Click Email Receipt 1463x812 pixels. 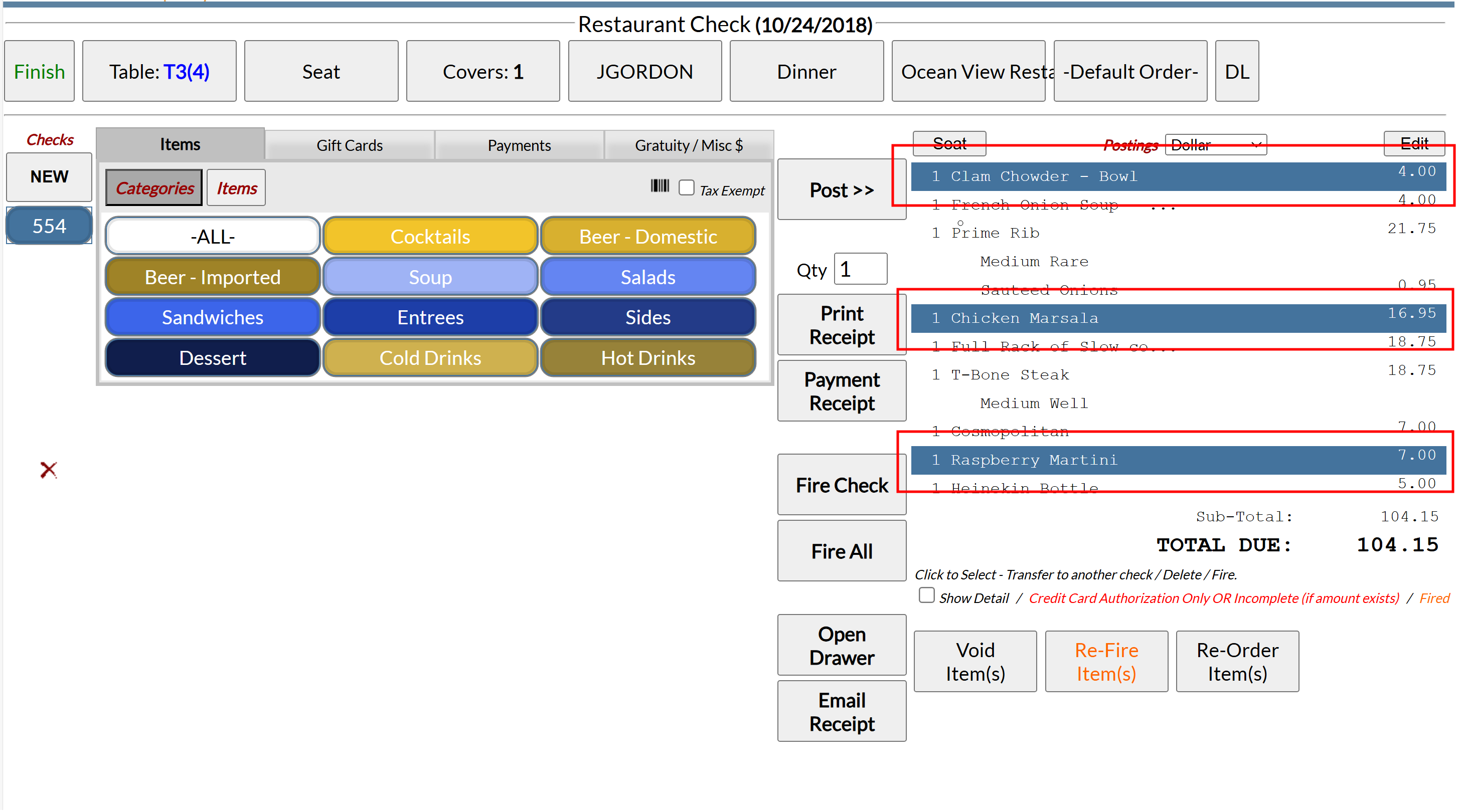click(841, 712)
